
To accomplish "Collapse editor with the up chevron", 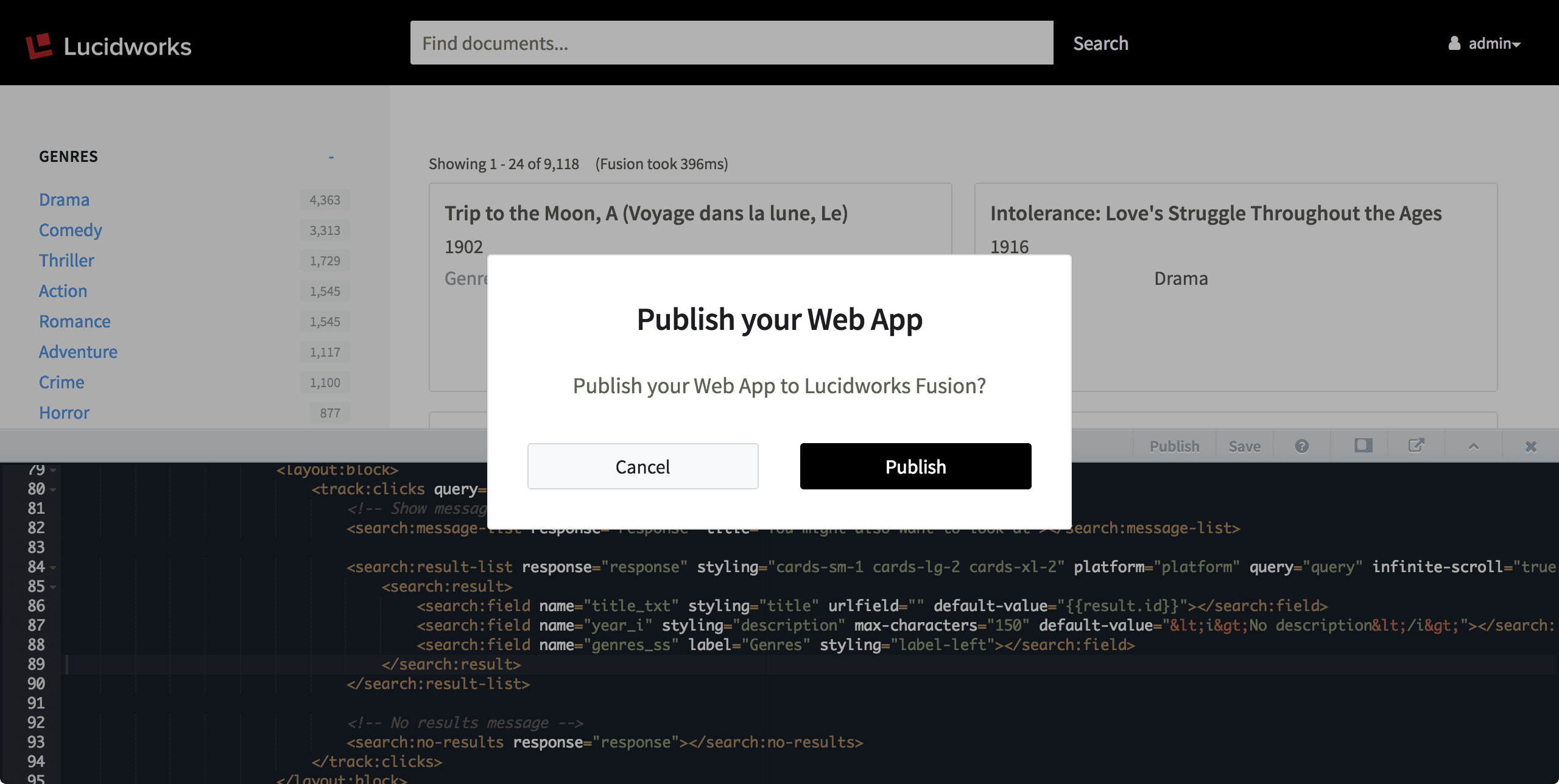I will click(1473, 446).
